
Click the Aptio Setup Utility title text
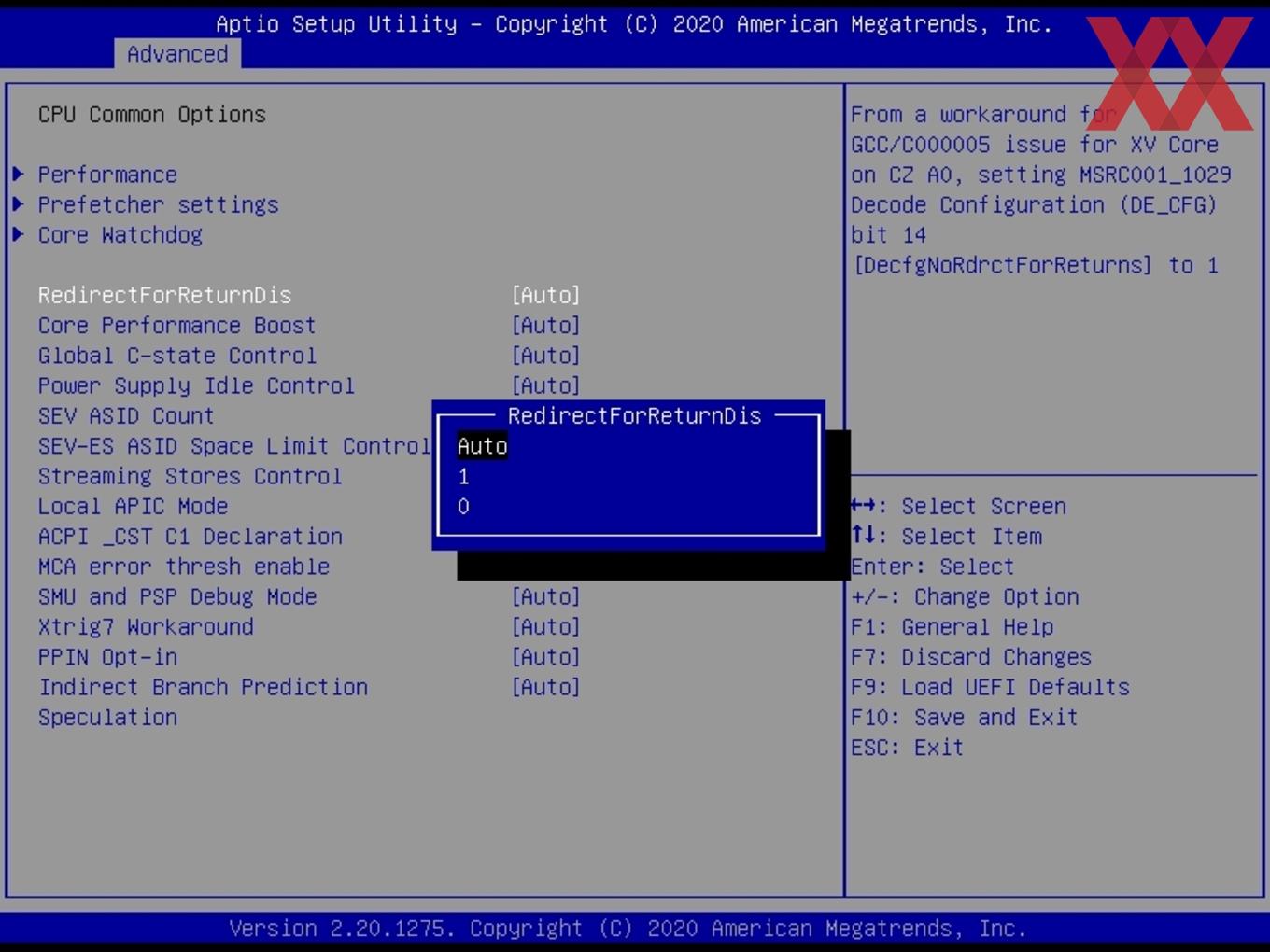pos(634,24)
